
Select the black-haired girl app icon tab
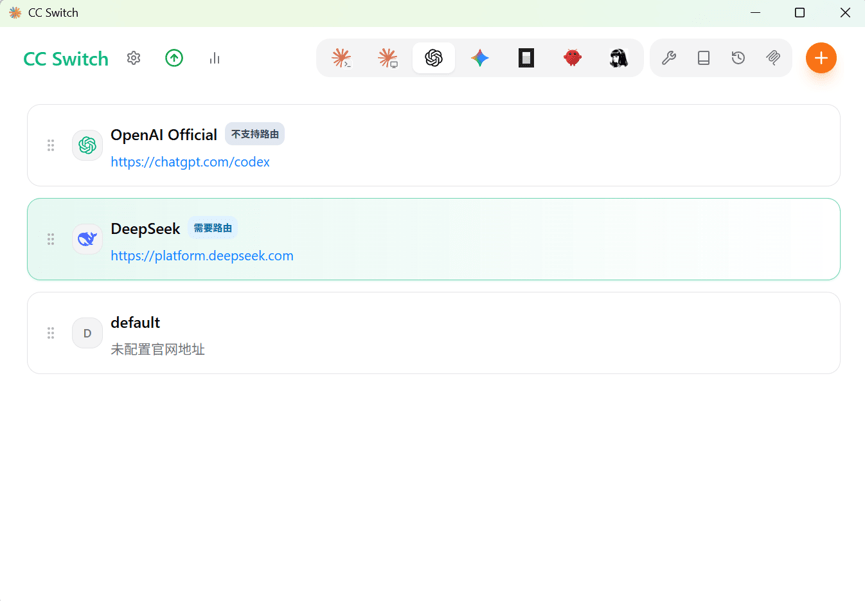coord(618,58)
